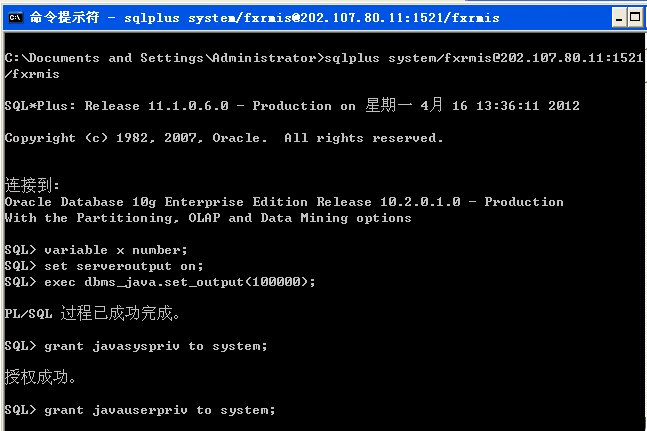Click the "grant javasyspriv to system;" command
This screenshot has height=431, width=647.
coord(156,346)
